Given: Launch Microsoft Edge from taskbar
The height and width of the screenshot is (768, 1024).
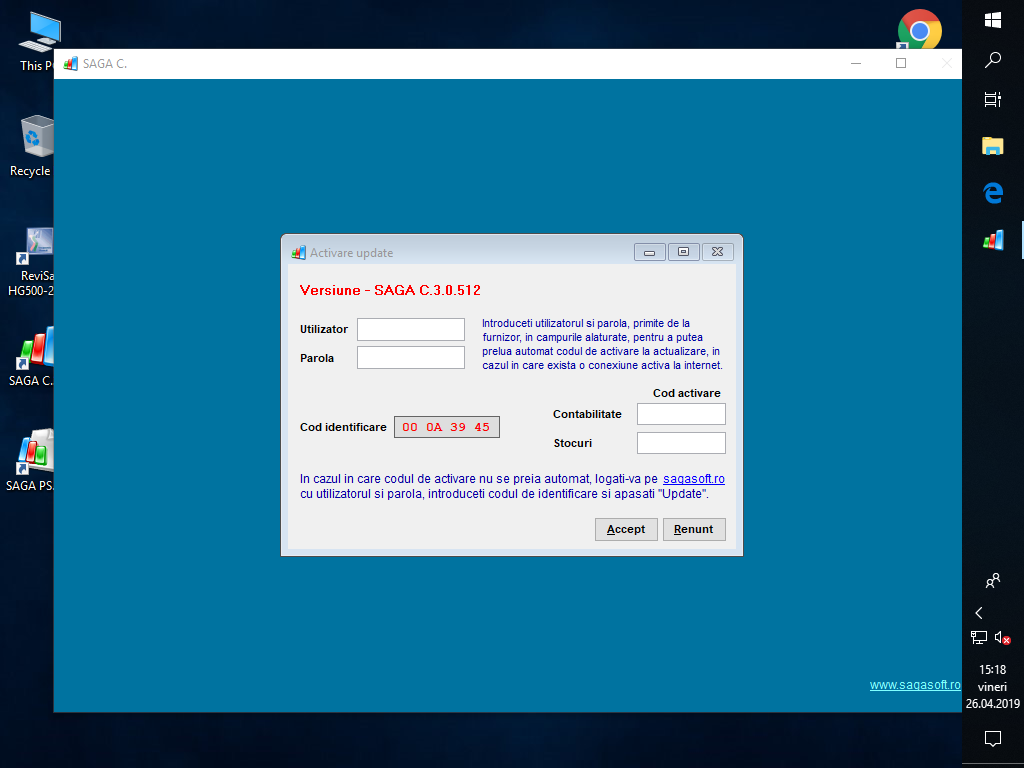Looking at the screenshot, I should (993, 193).
